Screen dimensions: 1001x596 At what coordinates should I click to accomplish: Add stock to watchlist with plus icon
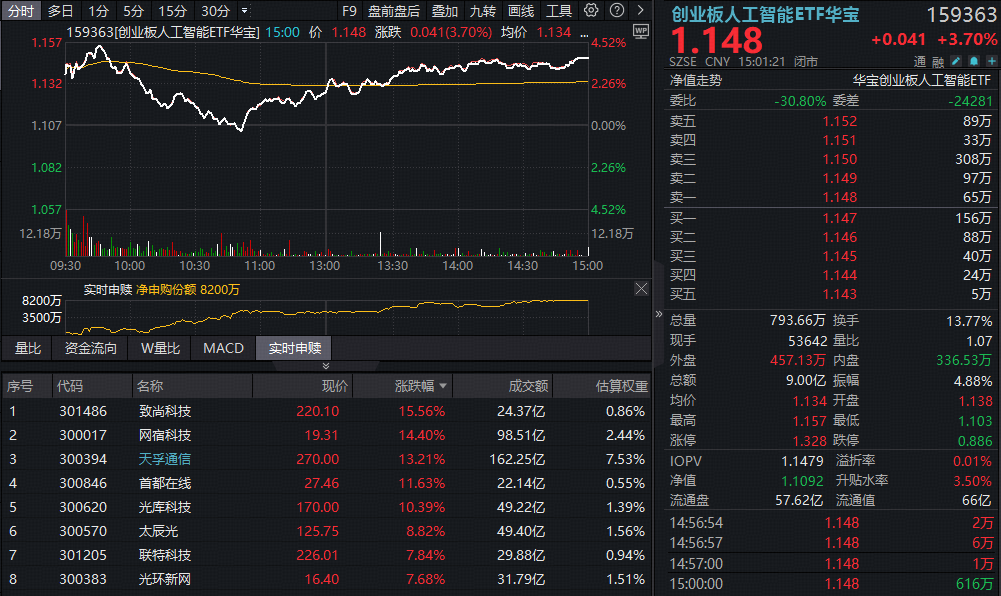point(990,61)
